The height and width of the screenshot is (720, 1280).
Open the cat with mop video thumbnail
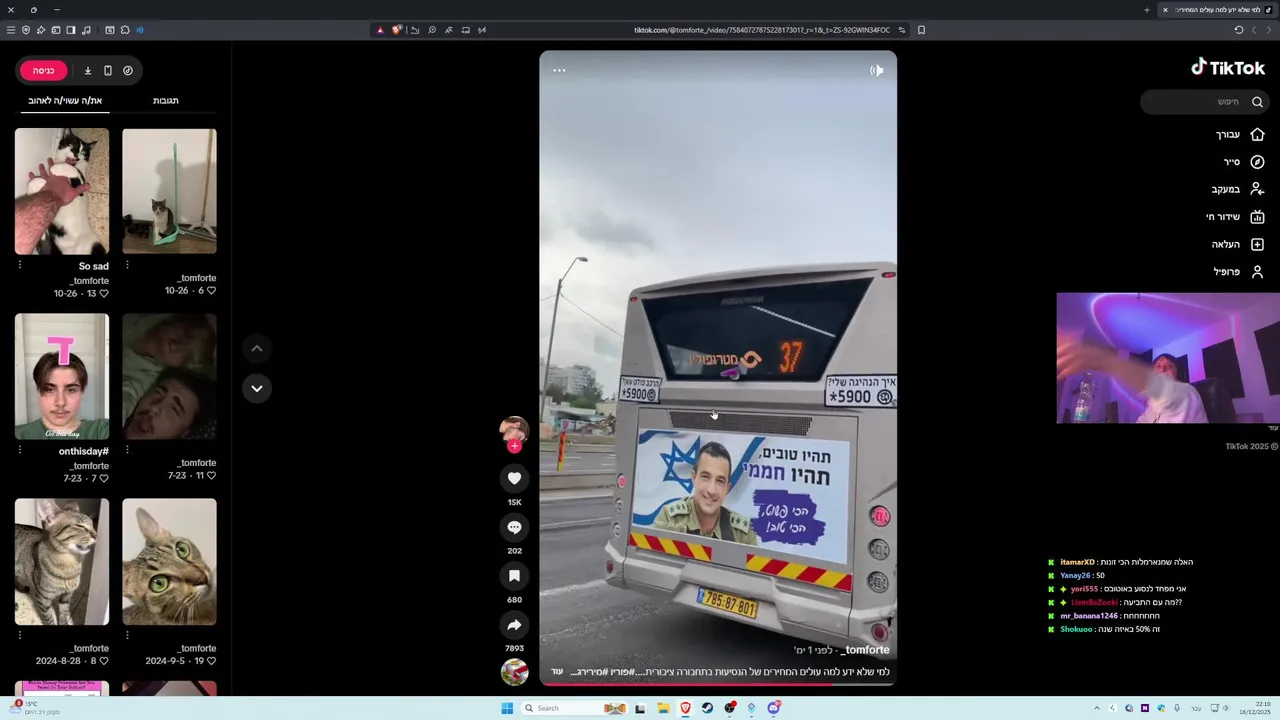169,191
